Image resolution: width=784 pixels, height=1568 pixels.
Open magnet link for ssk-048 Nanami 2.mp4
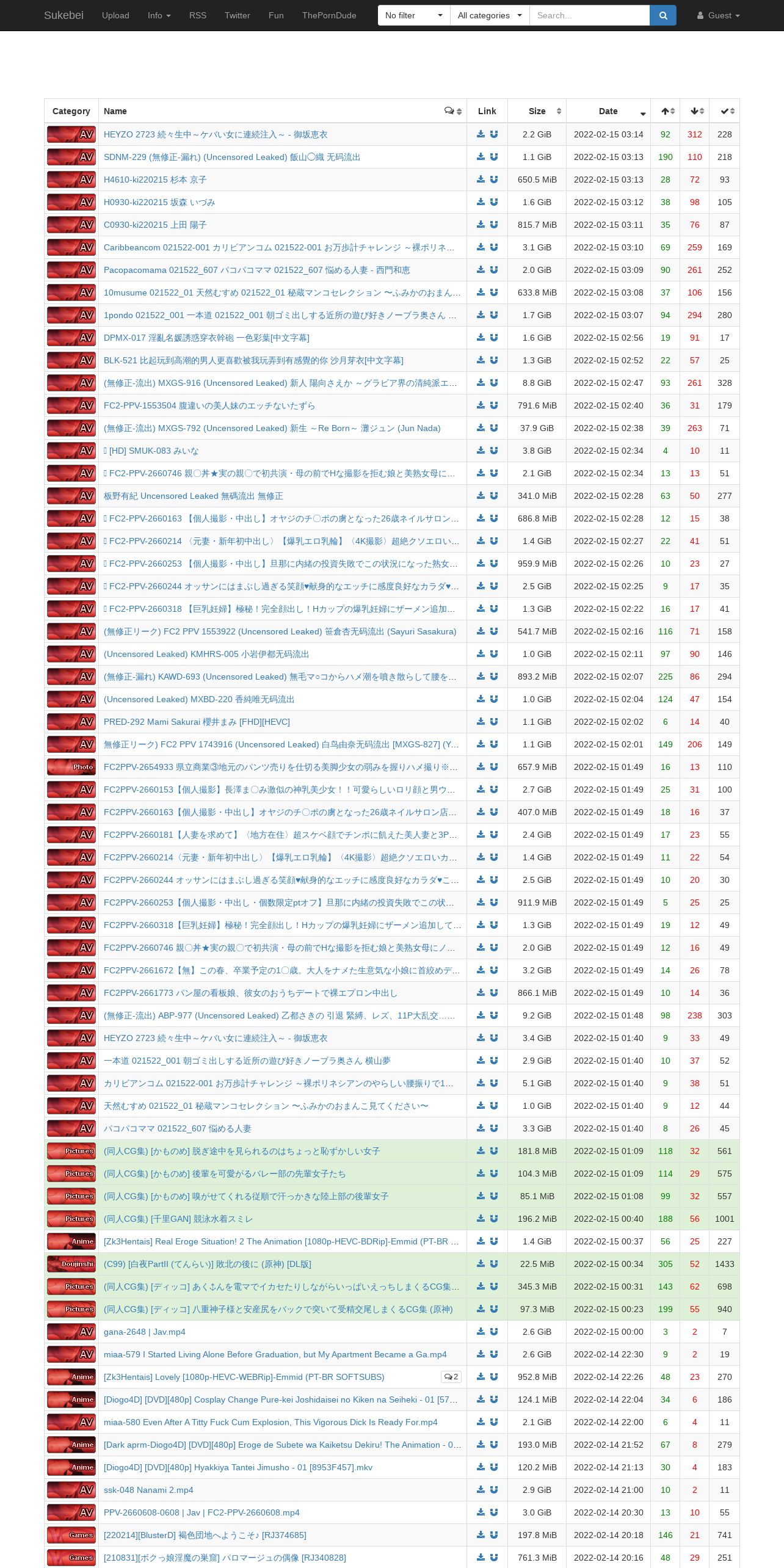494,1490
